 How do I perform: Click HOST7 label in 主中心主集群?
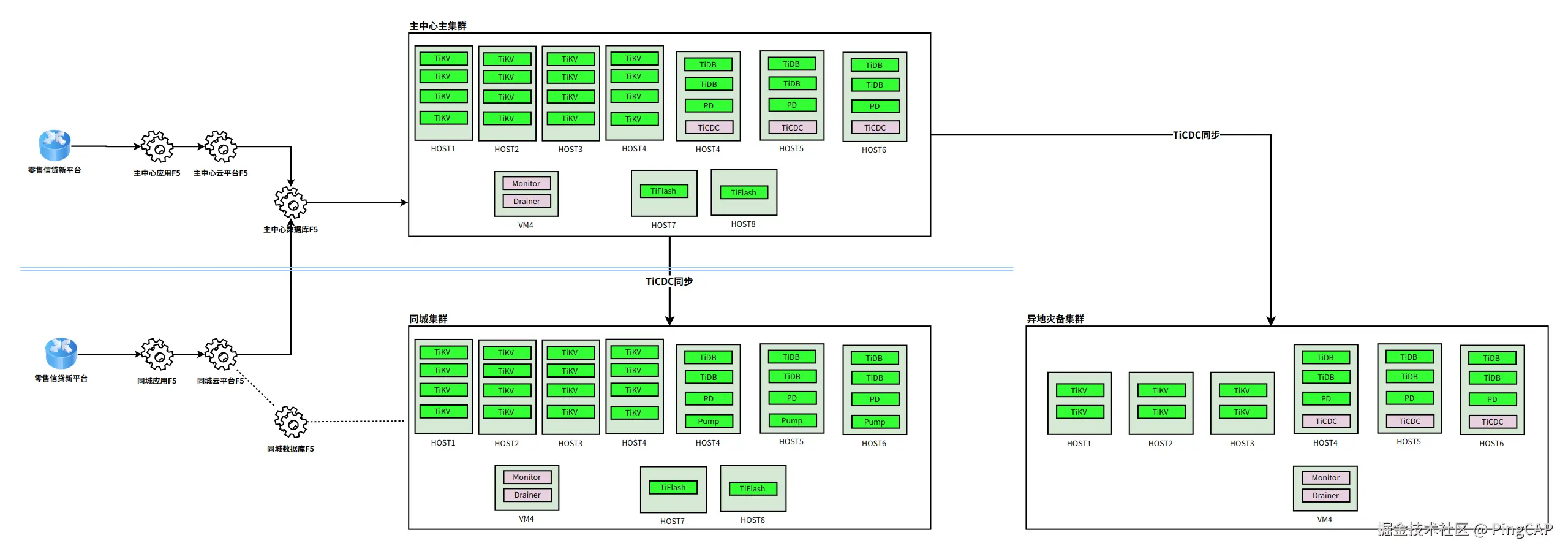[664, 225]
